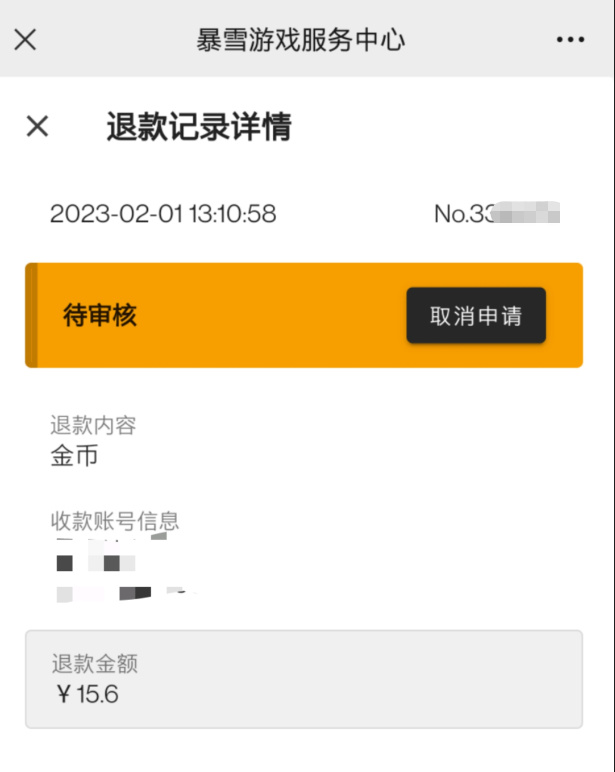Click the 退款金额 label
Image resolution: width=615 pixels, height=772 pixels.
(95, 664)
